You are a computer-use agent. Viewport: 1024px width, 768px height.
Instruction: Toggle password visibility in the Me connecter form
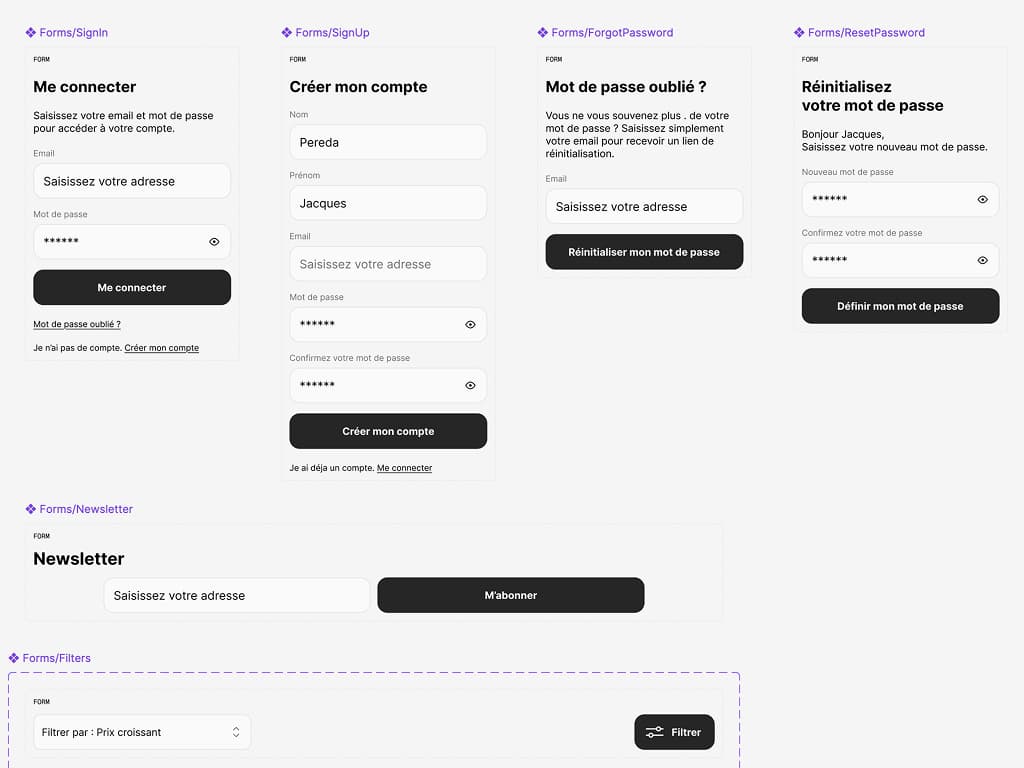pos(214,241)
